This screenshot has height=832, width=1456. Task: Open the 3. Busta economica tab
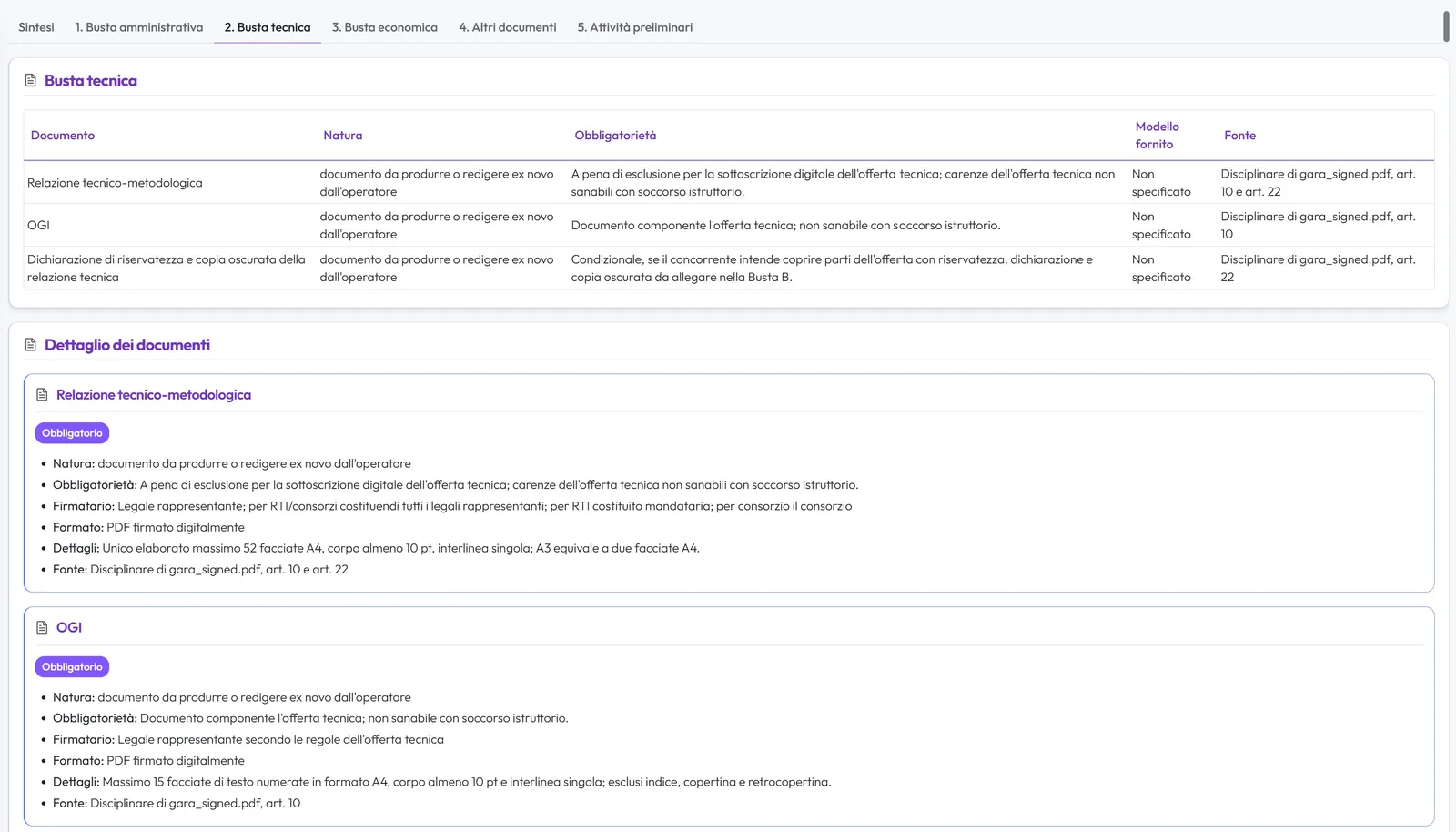click(385, 27)
